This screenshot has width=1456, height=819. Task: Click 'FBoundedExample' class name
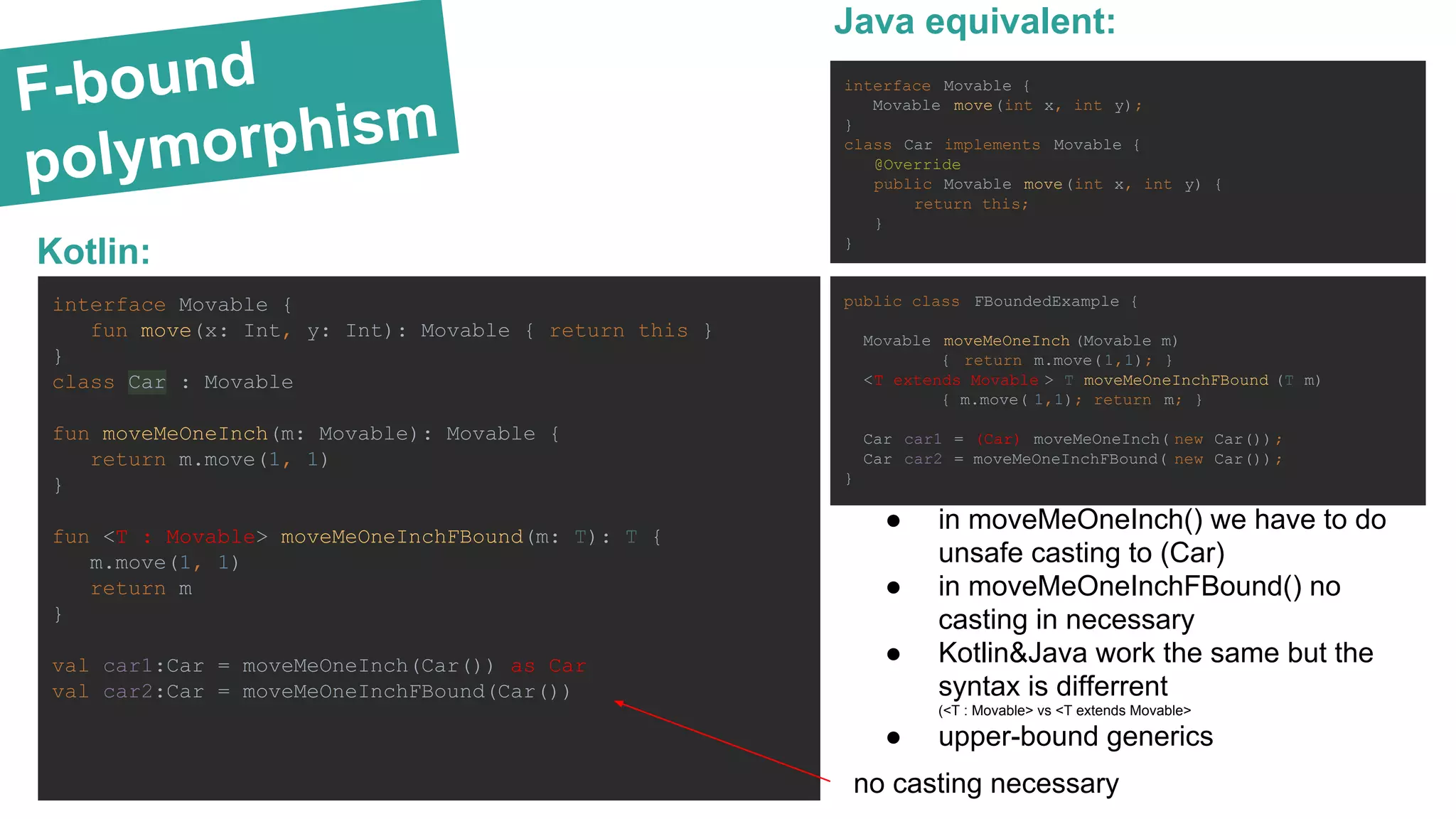pyautogui.click(x=1046, y=301)
